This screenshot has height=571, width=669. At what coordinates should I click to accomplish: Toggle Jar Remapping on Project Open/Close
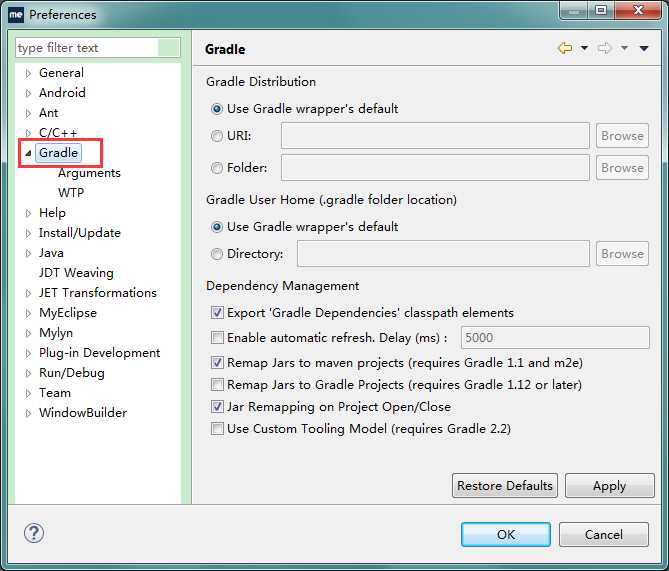(217, 407)
